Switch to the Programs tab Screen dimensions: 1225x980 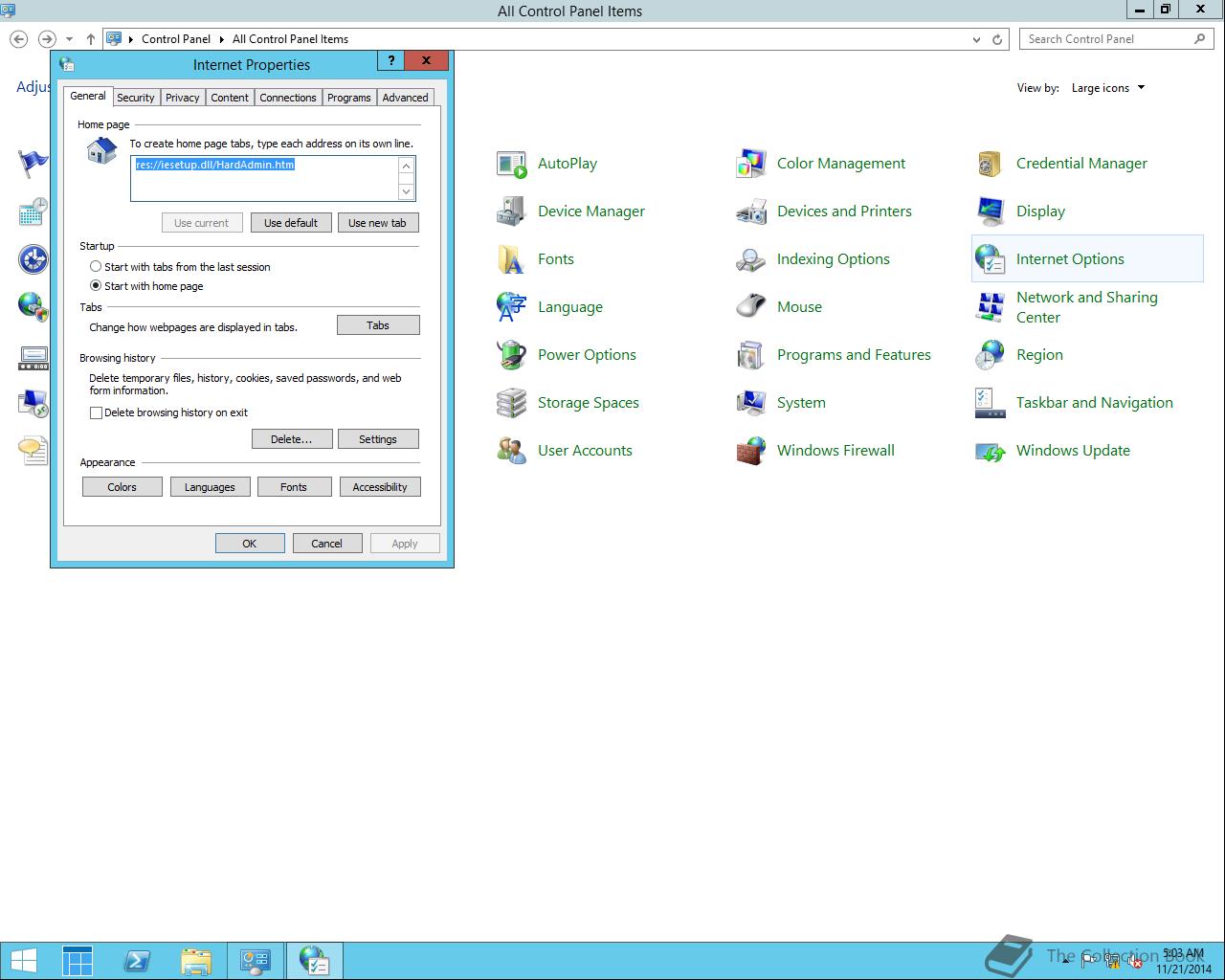click(349, 98)
